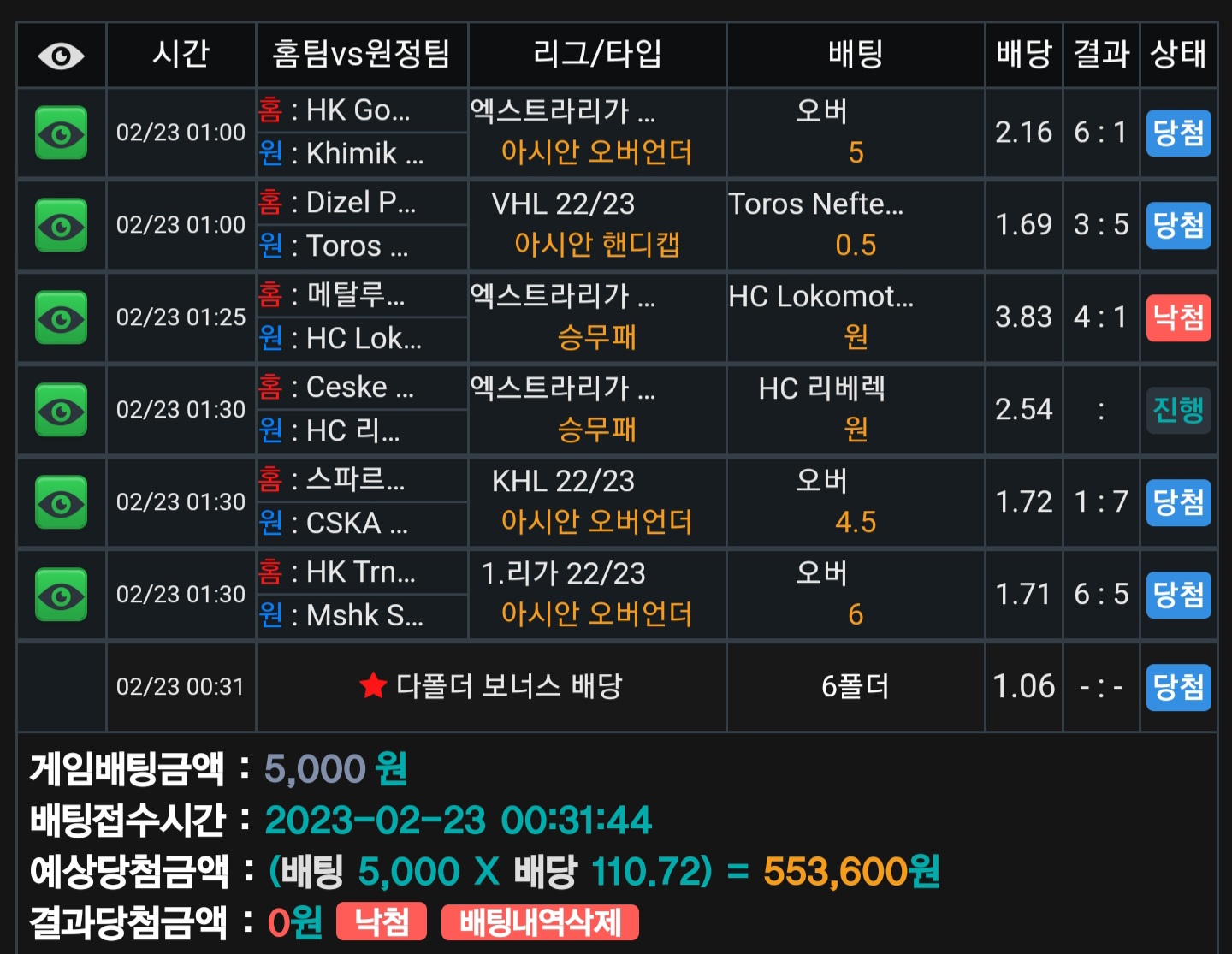Click the 진행 status badge for odds 2.54
1232x954 pixels.
click(x=1178, y=410)
